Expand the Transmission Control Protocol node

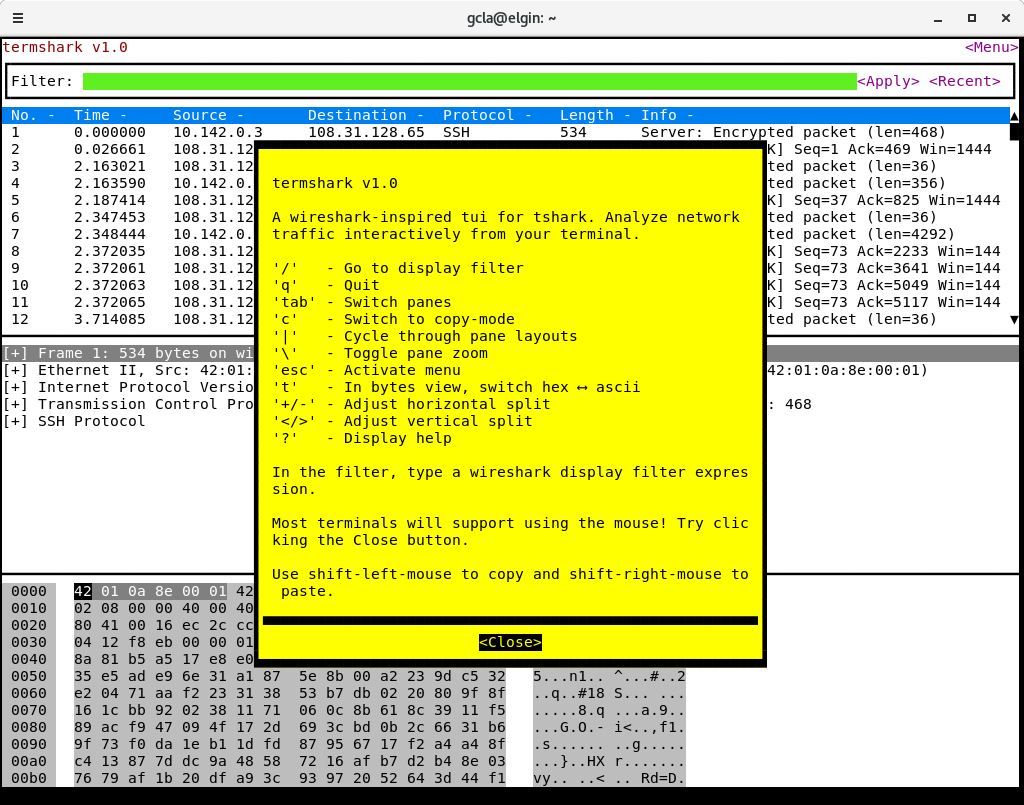coord(15,404)
